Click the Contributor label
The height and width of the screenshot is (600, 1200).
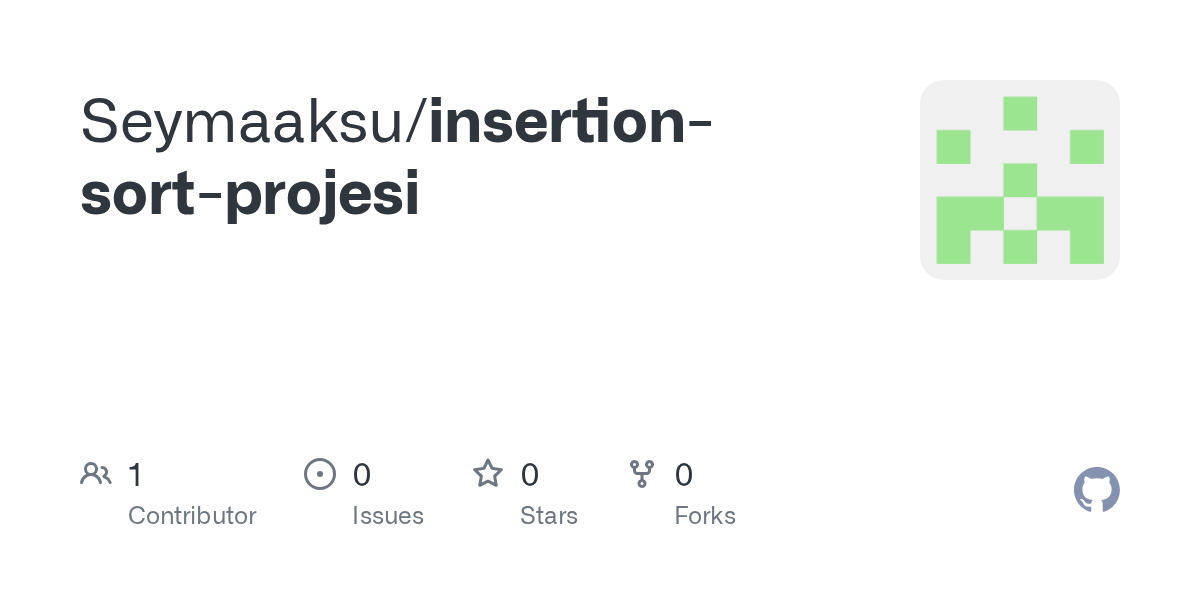pos(192,516)
